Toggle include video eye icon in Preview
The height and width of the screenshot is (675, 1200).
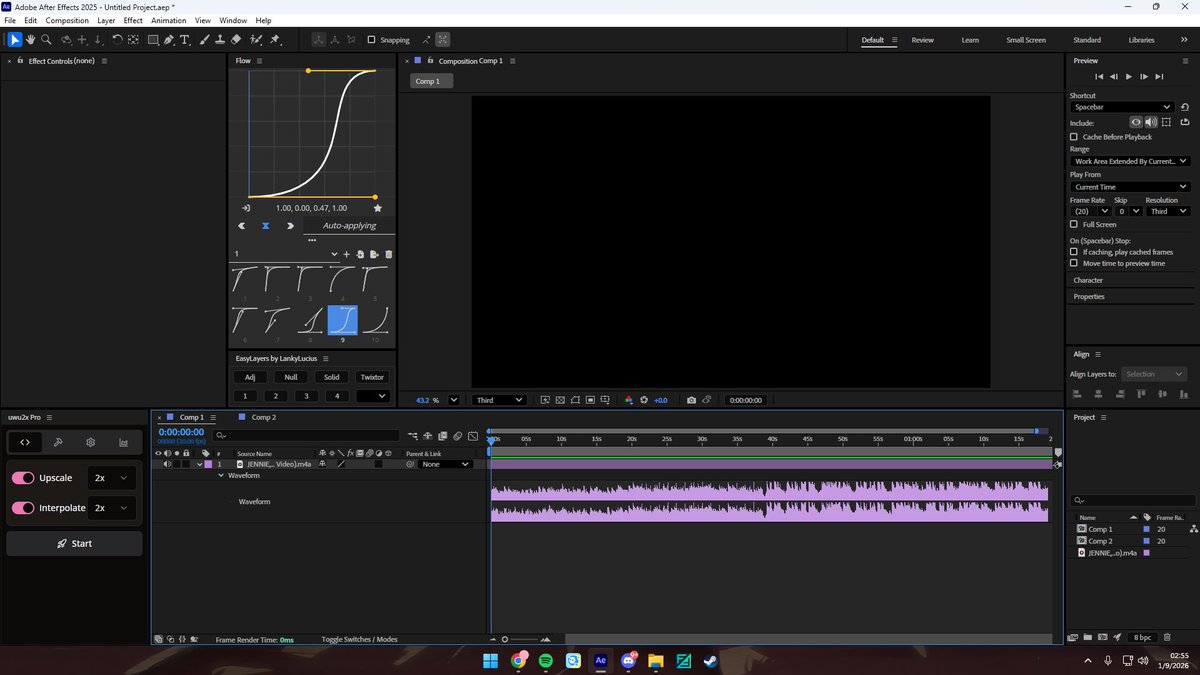point(1136,122)
